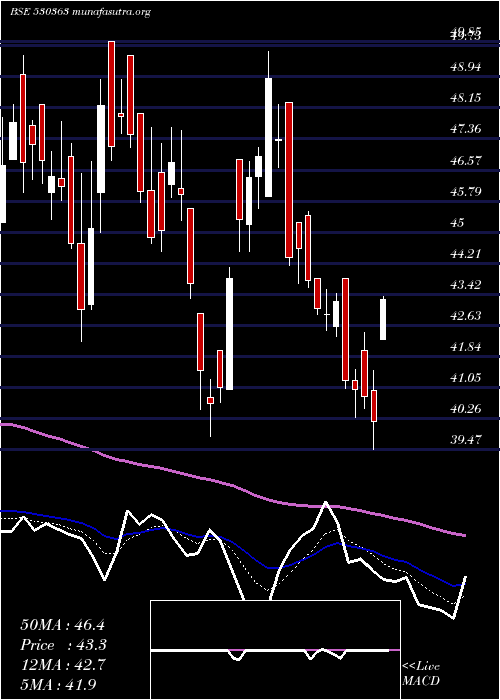Click the 48.94 price axis label
Screen dimensions: 500x700
pyautogui.click(x=465, y=67)
